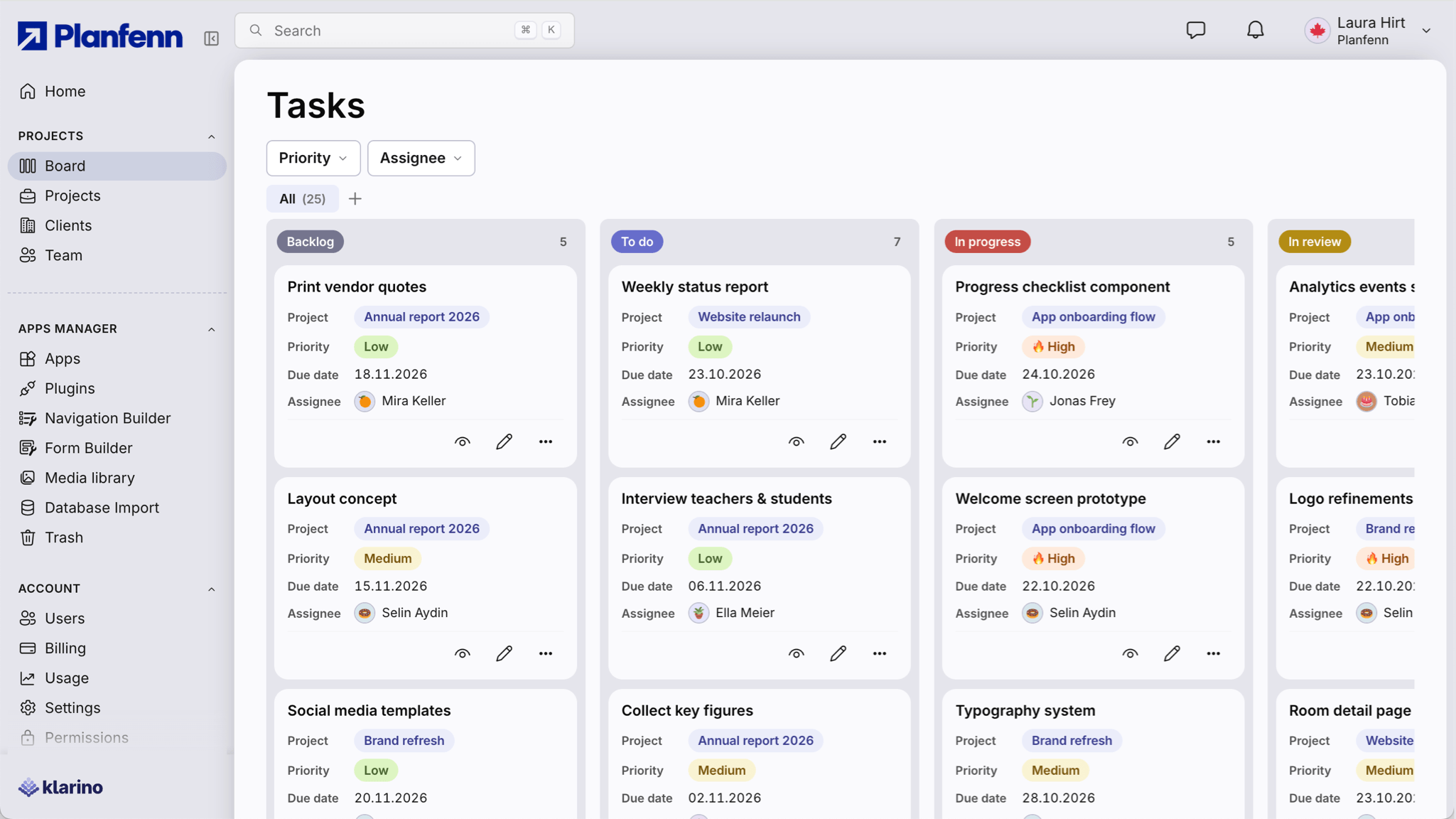This screenshot has width=1456, height=819.
Task: Open Media library in the sidebar
Action: [117, 478]
